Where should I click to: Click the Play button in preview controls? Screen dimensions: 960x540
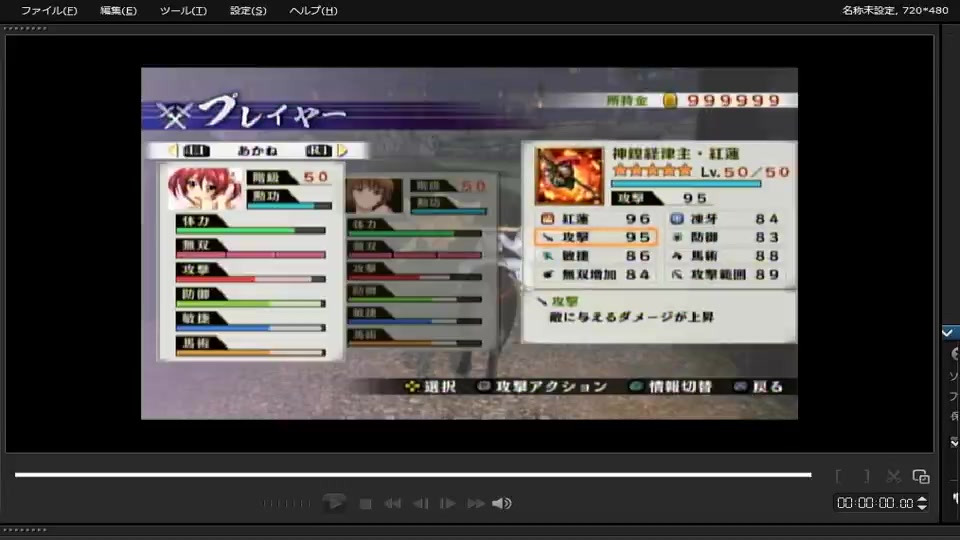pos(334,503)
